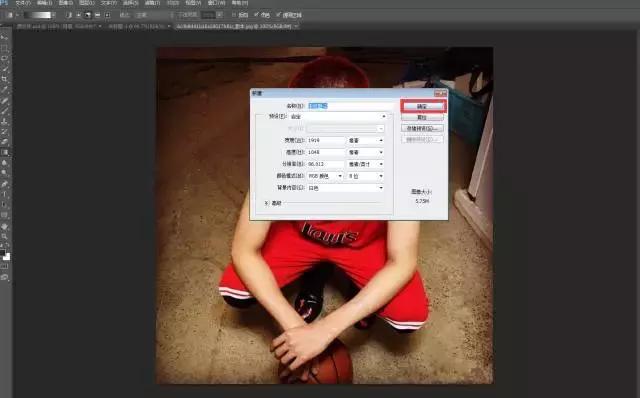Click the resolution field showing 96.012

(x=326, y=164)
